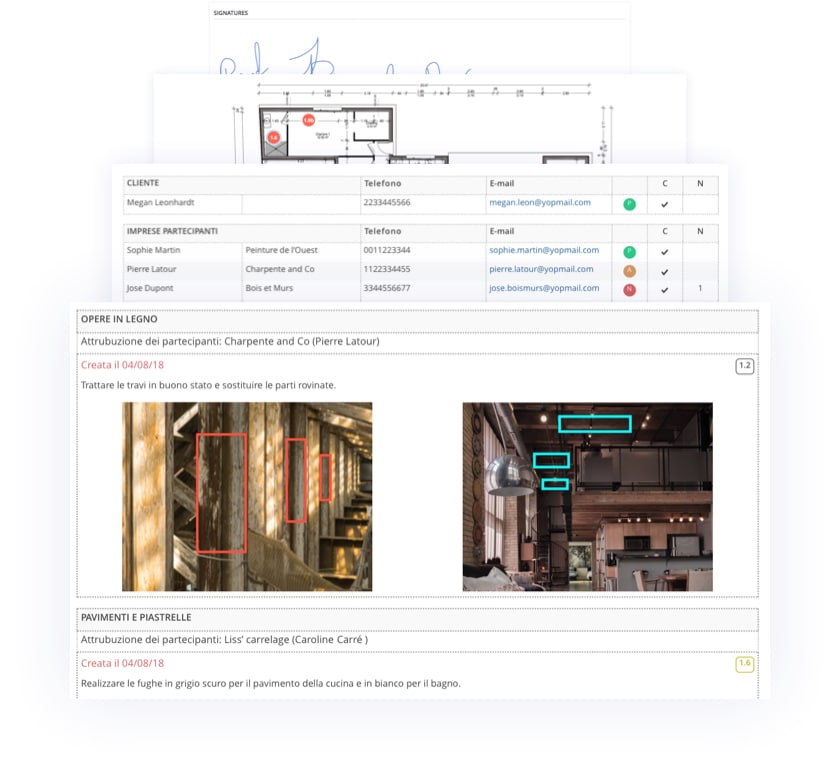
Task: Click the 'Trattare le travi' description text
Action: pos(208,385)
